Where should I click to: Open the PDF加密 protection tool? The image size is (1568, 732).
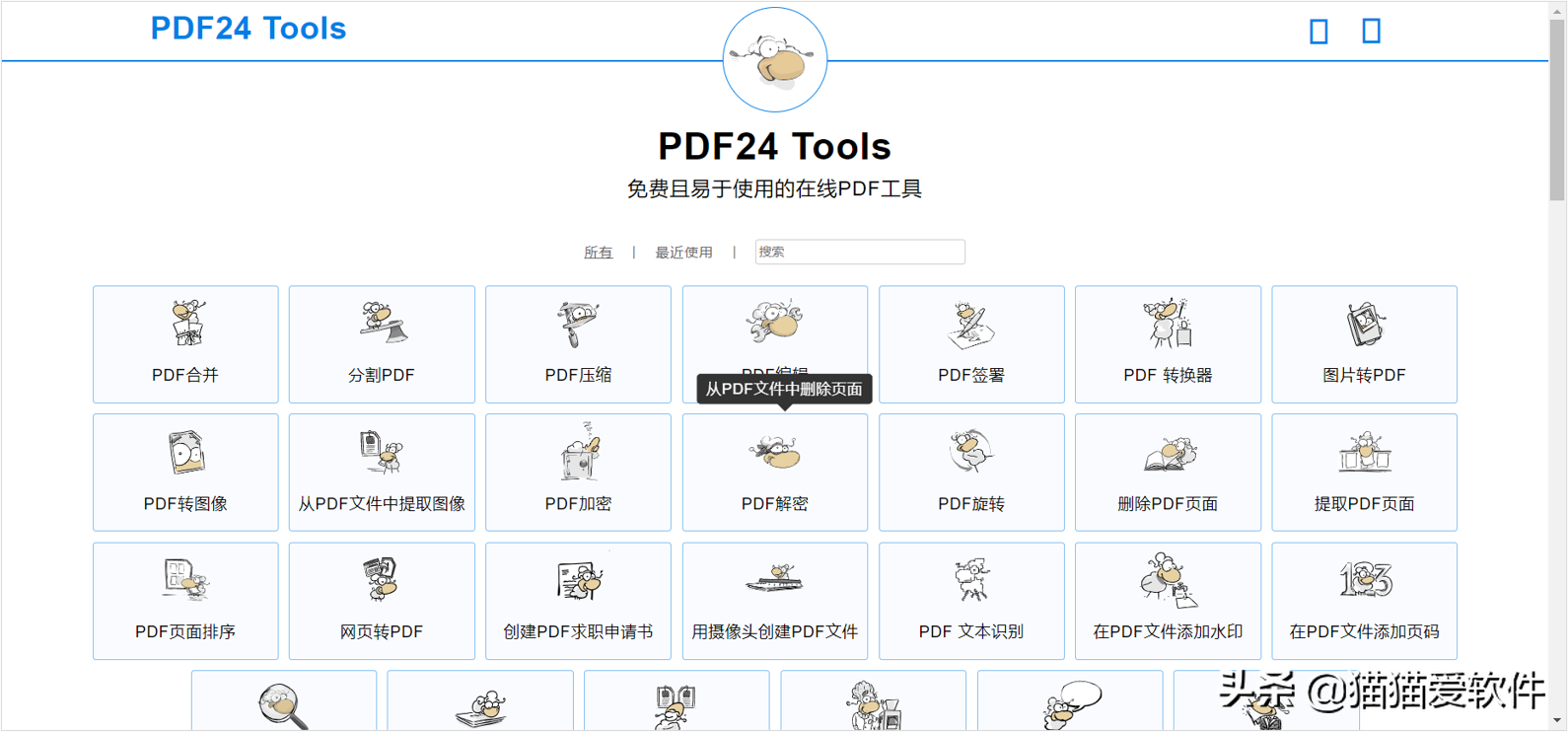click(578, 473)
